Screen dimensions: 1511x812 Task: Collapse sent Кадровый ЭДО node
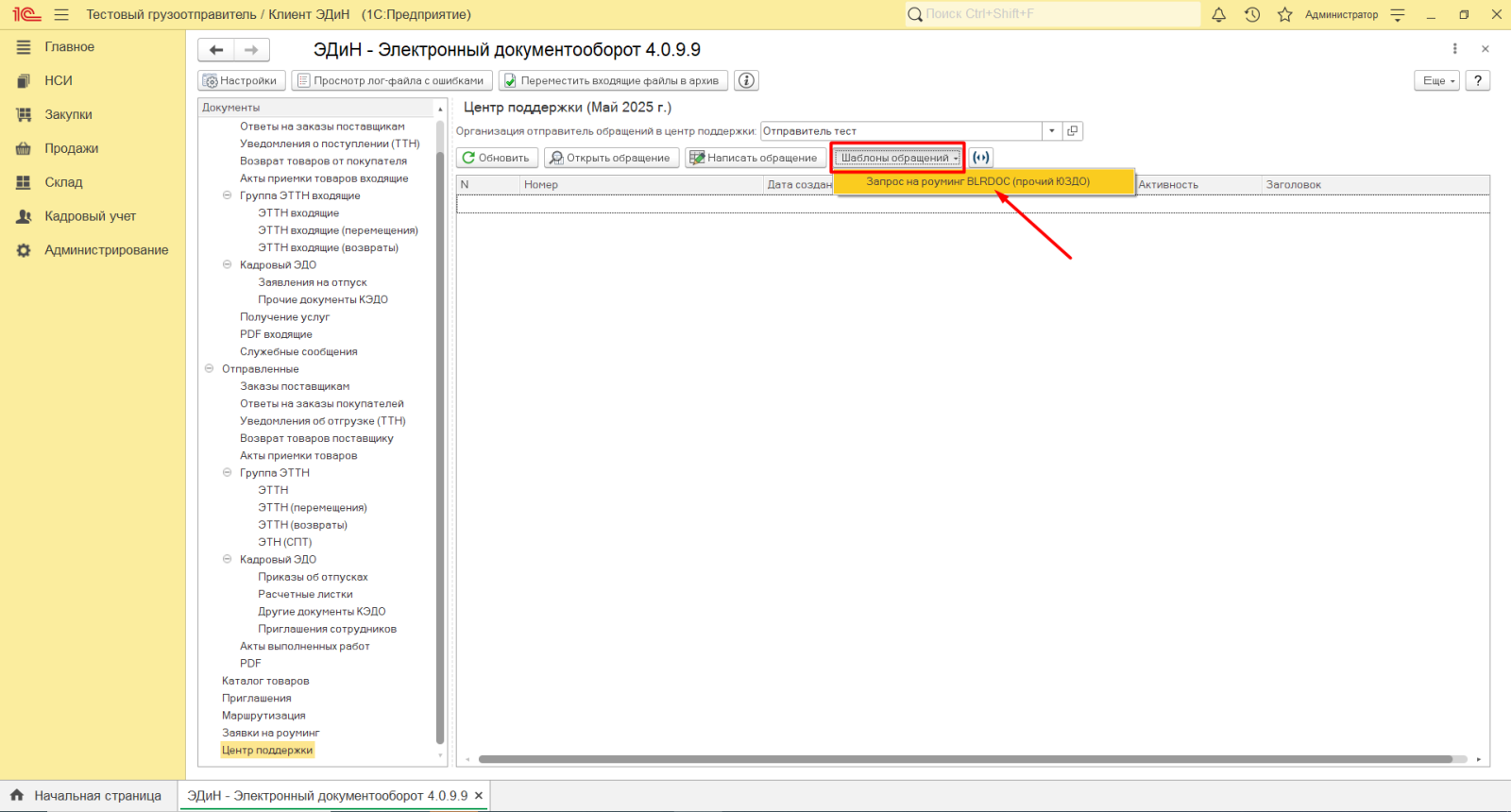(x=227, y=559)
